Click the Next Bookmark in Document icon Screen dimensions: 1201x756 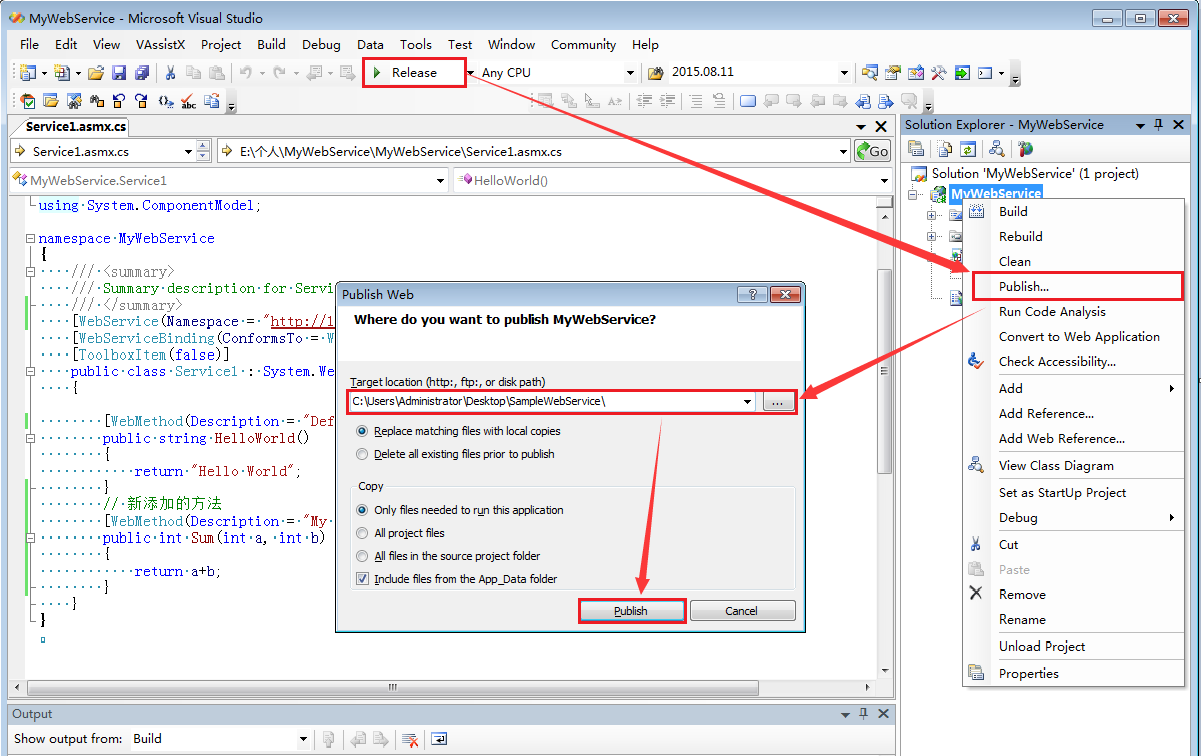click(x=885, y=101)
